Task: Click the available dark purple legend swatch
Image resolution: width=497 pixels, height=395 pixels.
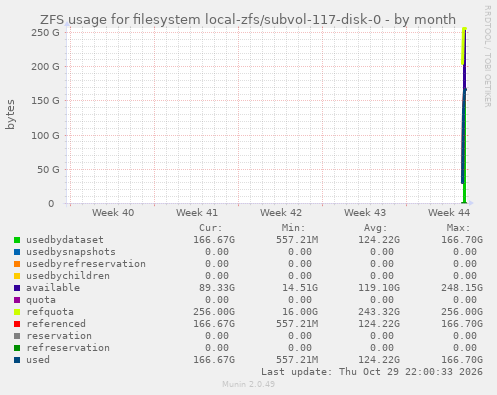Action: [x=17, y=288]
